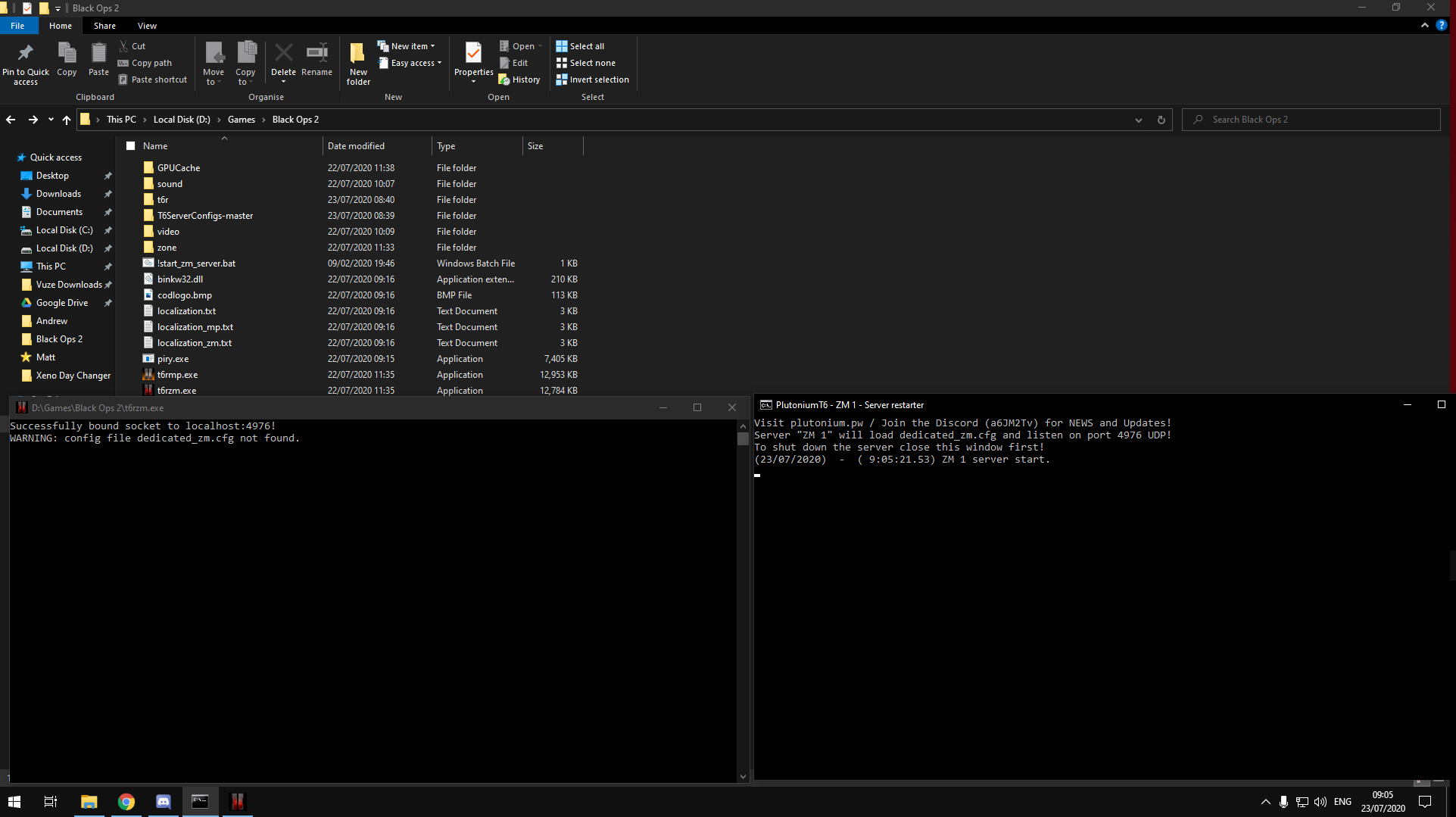Click Select all in ribbon

pos(580,46)
